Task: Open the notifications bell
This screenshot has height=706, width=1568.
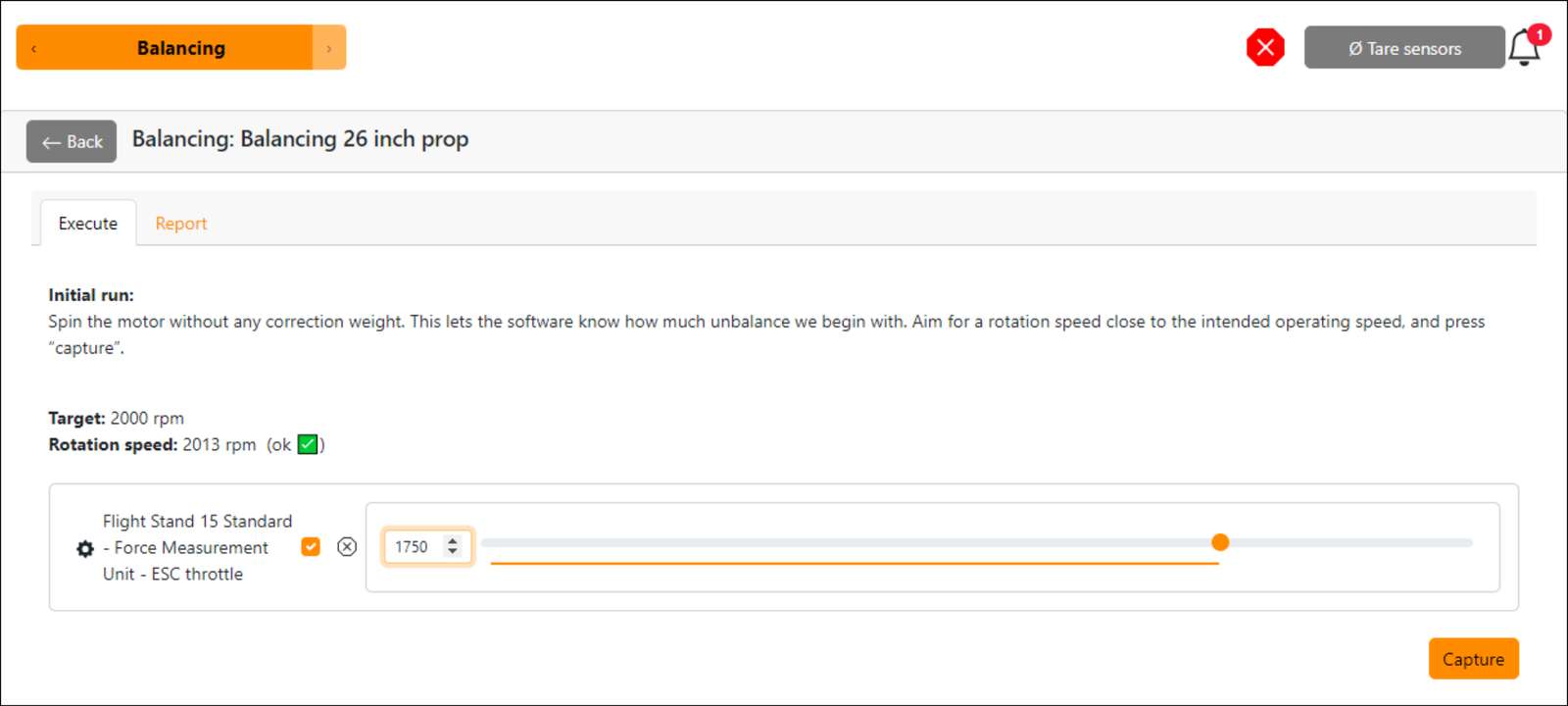Action: (1525, 48)
